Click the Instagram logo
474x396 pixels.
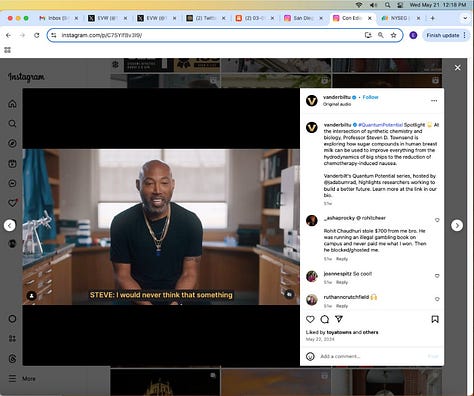coord(26,77)
